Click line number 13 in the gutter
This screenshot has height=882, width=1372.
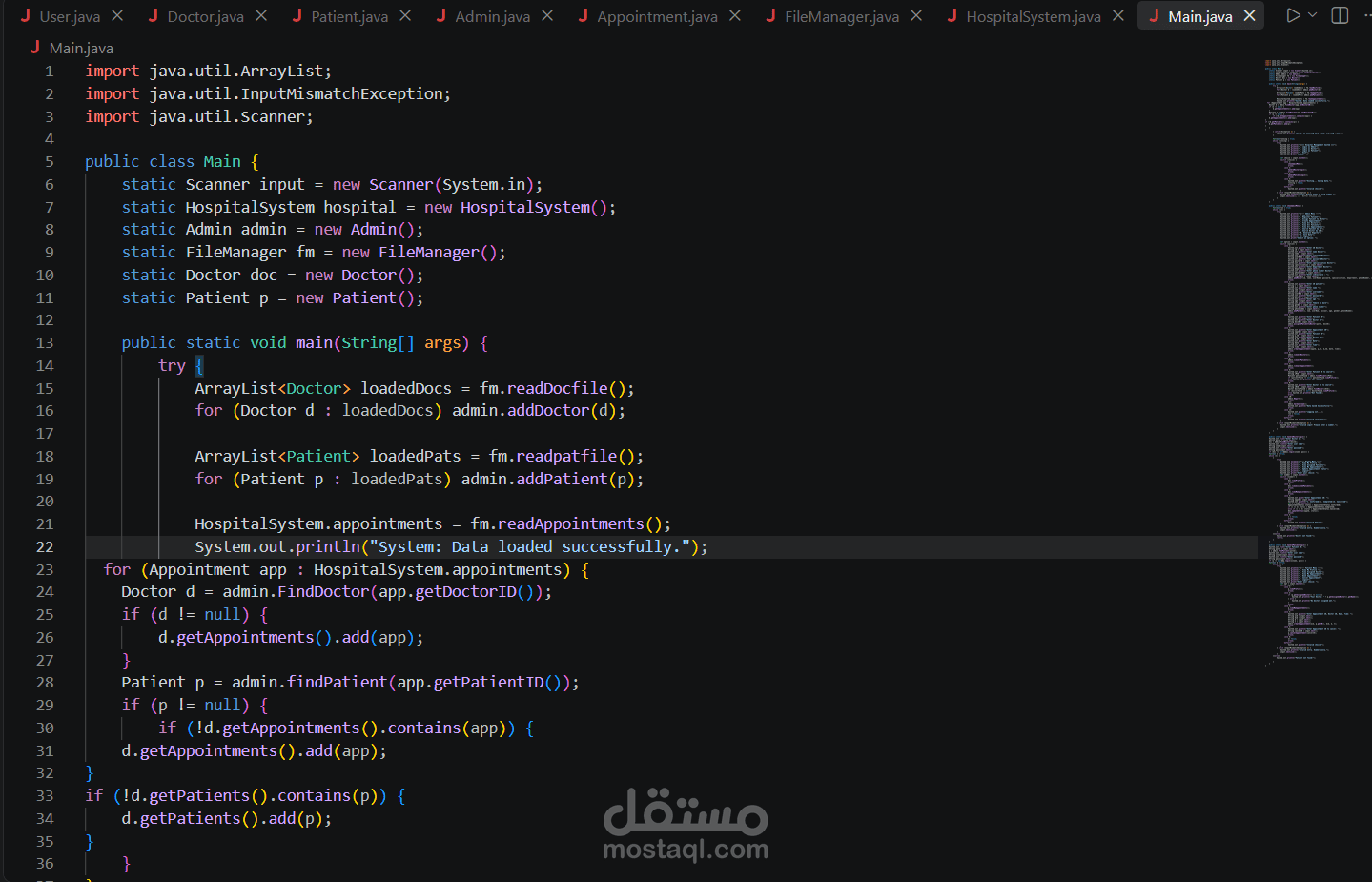(45, 342)
